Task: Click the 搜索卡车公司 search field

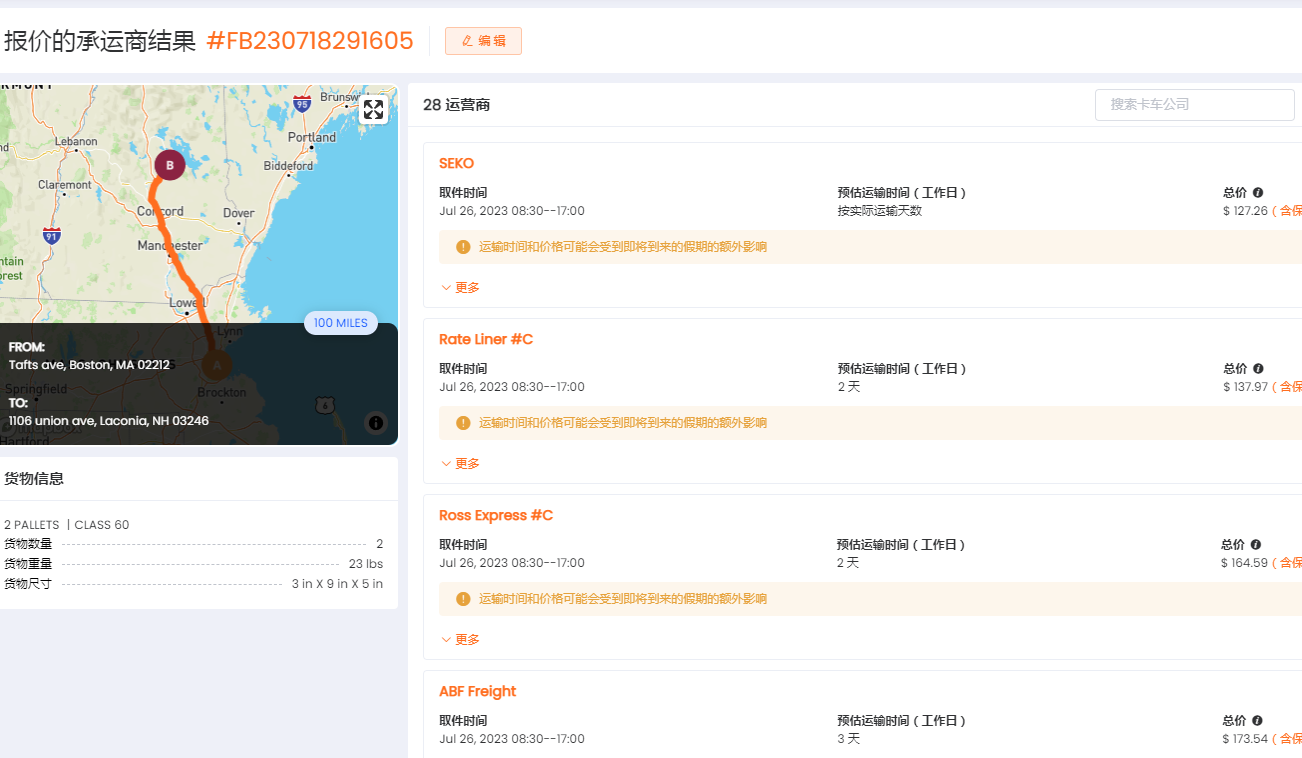Action: click(x=1194, y=104)
